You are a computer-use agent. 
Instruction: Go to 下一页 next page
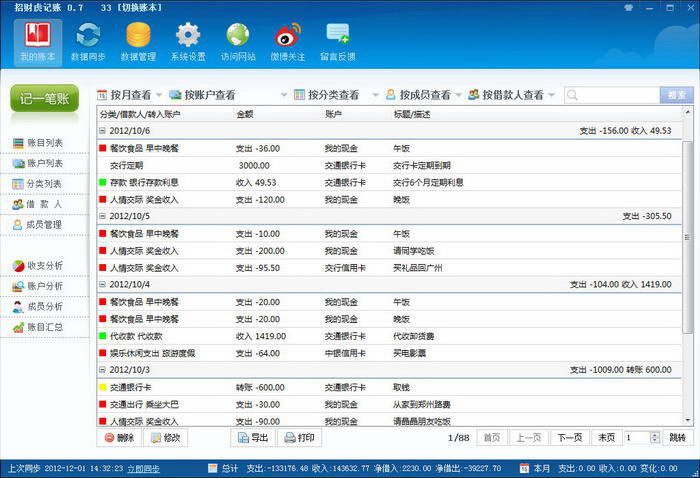[x=570, y=438]
